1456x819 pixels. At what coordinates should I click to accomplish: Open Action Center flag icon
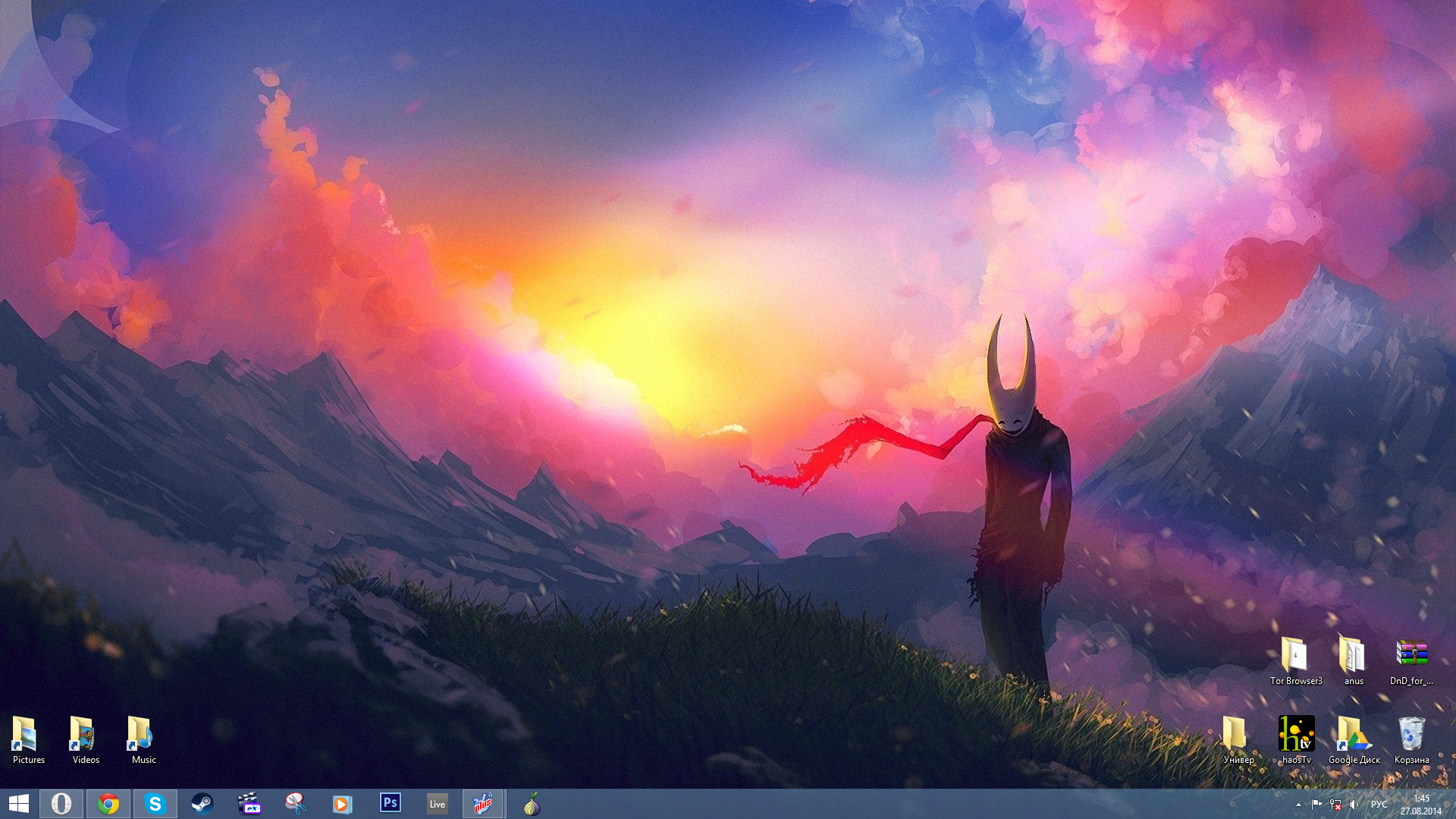tap(1316, 805)
